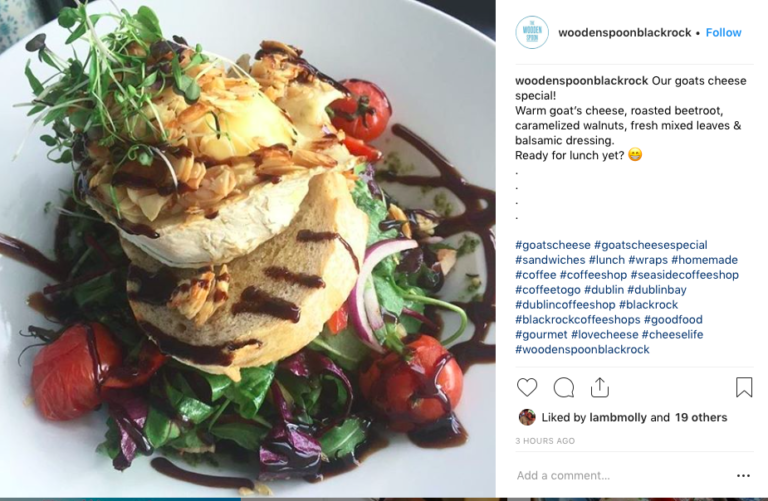Focus the Add a comment field
768x501 pixels.
click(x=622, y=476)
